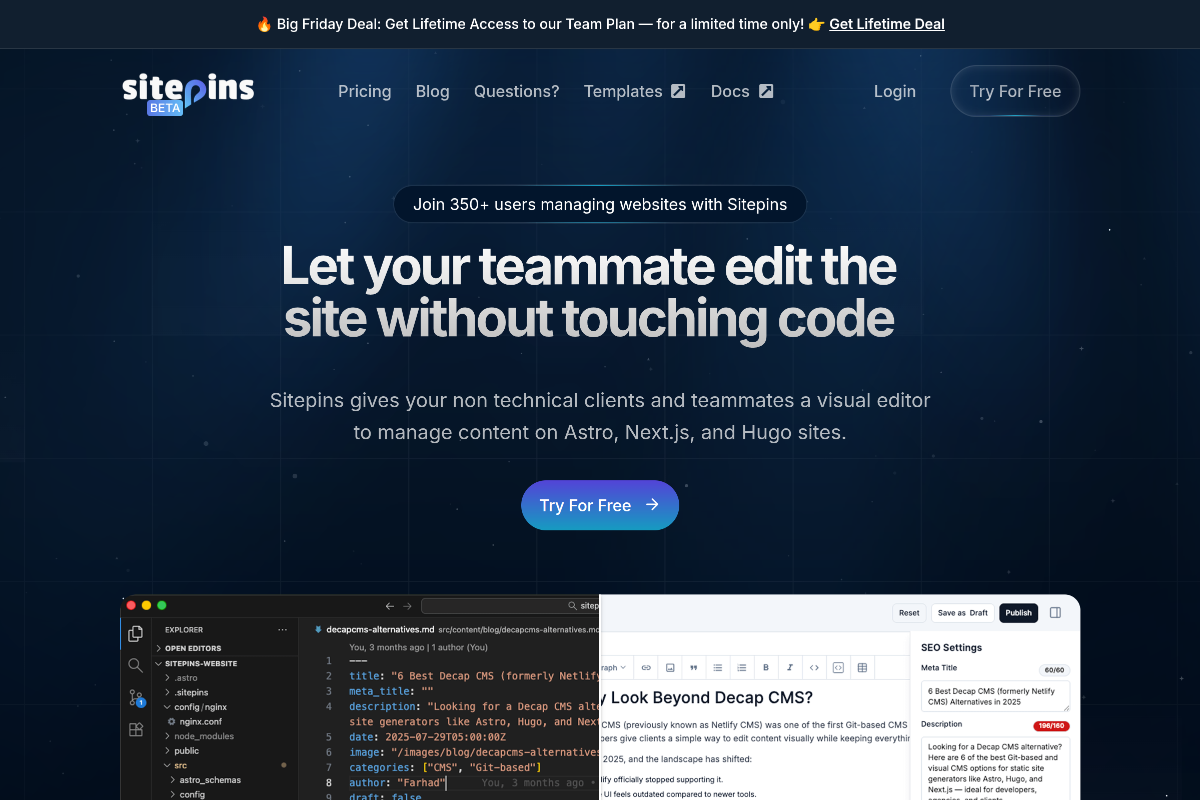Viewport: 1200px width, 800px height.
Task: Click the italic formatting icon
Action: pyautogui.click(x=790, y=667)
